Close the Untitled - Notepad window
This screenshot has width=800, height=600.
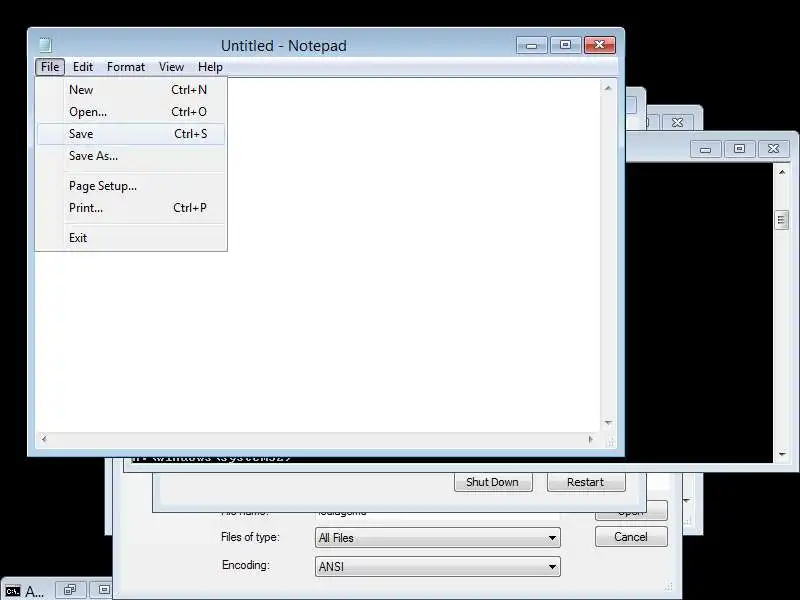point(599,45)
